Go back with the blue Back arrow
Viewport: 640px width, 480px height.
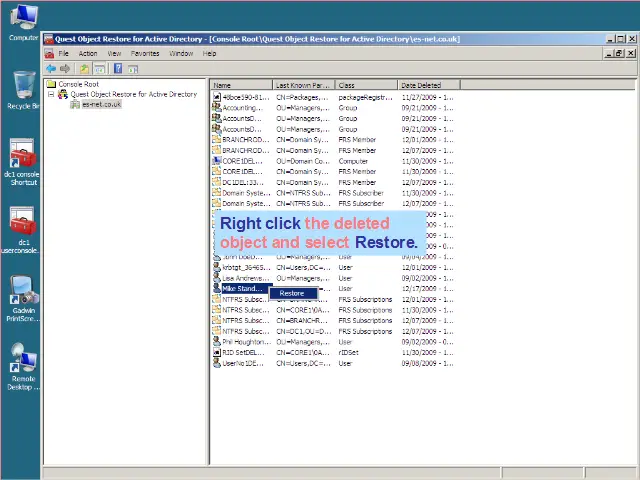(51, 69)
